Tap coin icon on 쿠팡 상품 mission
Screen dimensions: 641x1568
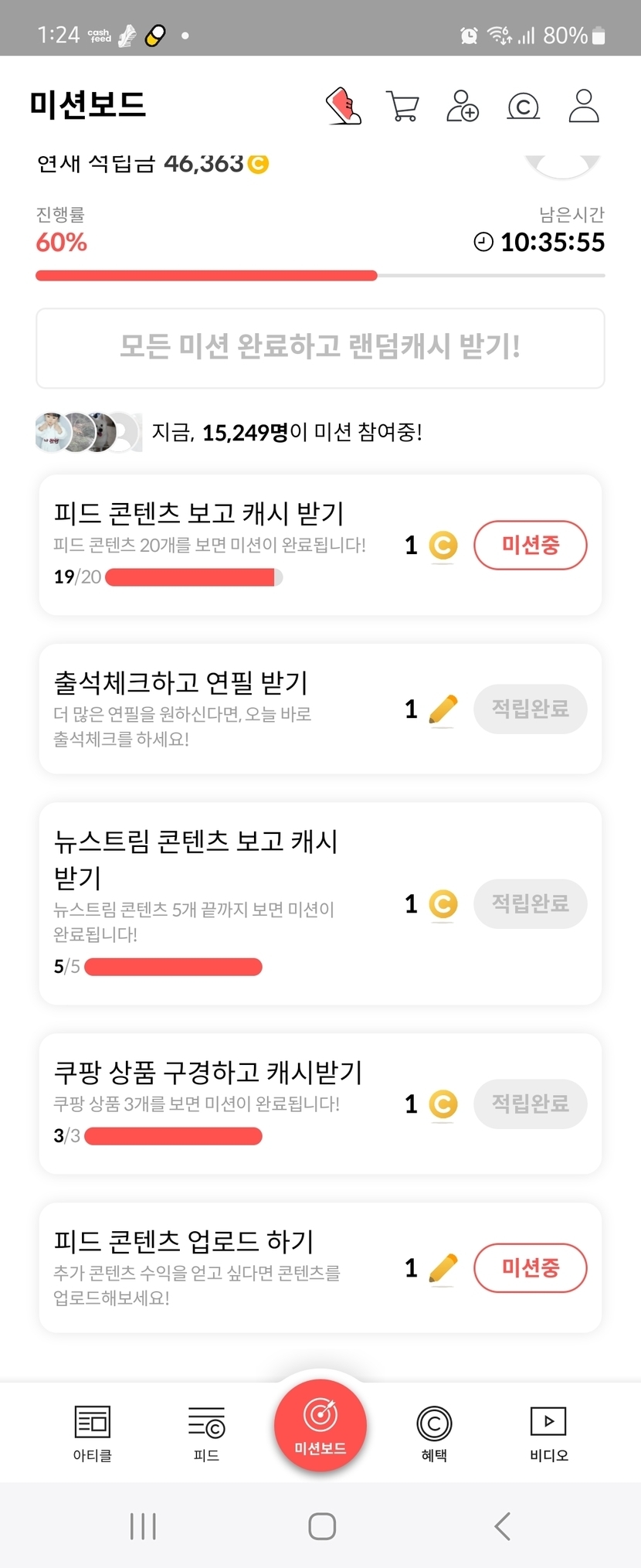tap(443, 1104)
